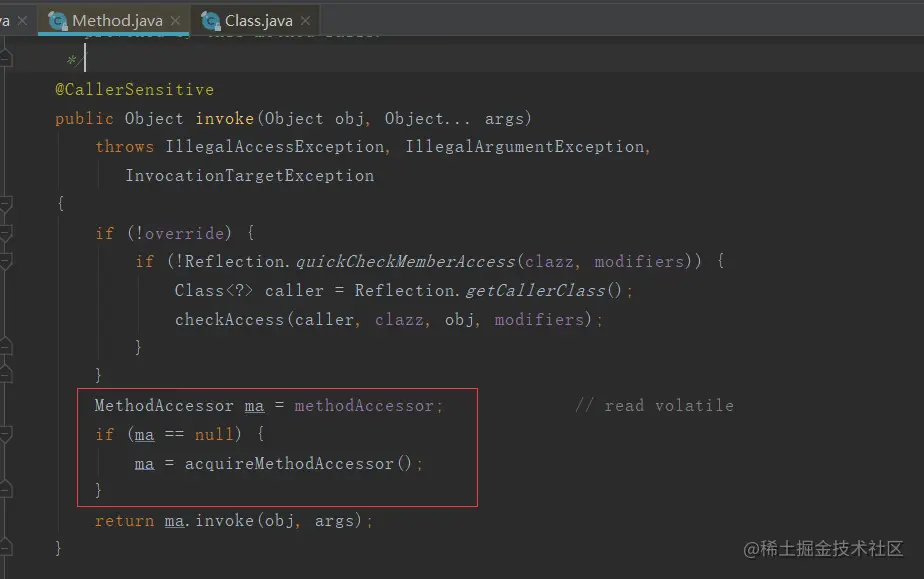Screen dimensions: 924x579
Task: Click the 'public' keyword
Action: [x=84, y=118]
